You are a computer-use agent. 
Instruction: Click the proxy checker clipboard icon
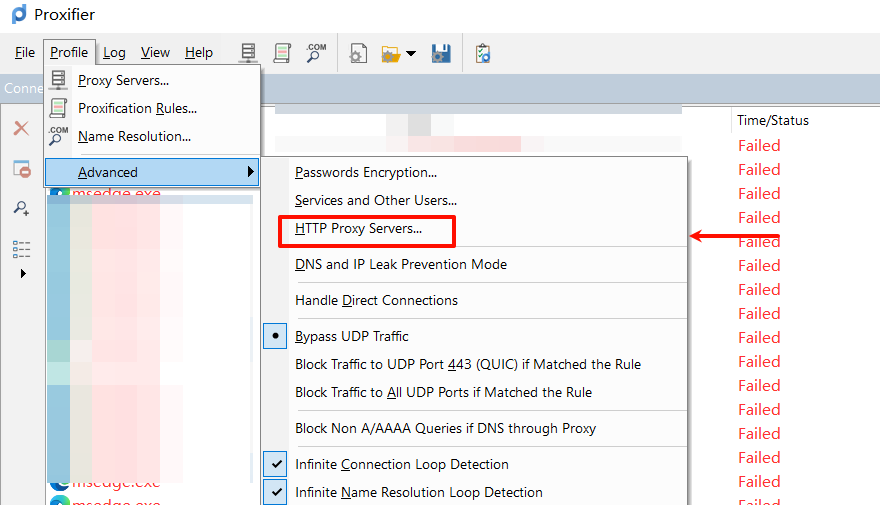coord(483,53)
